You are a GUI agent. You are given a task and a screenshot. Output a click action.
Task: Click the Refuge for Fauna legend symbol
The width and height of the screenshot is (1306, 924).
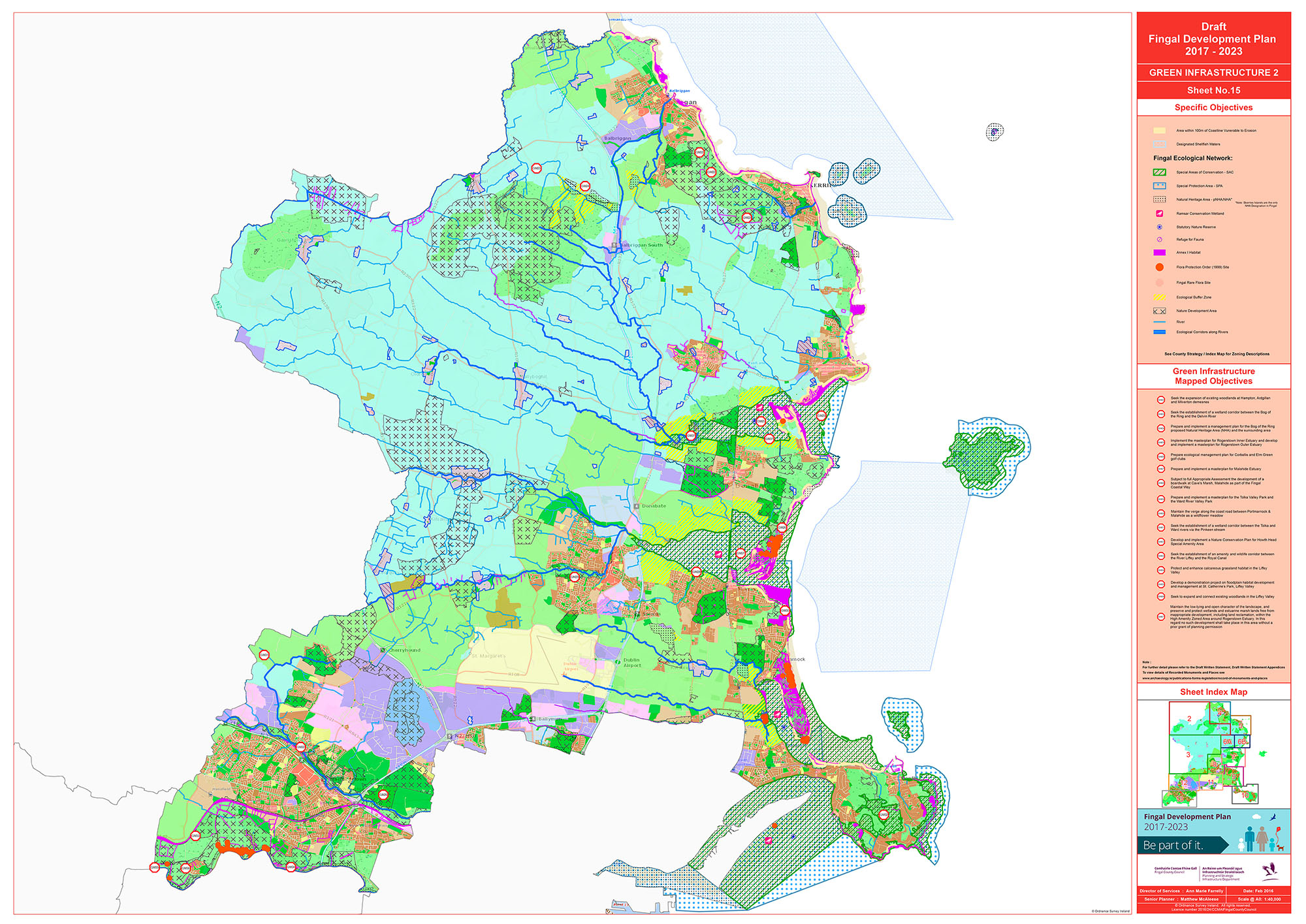[1159, 240]
